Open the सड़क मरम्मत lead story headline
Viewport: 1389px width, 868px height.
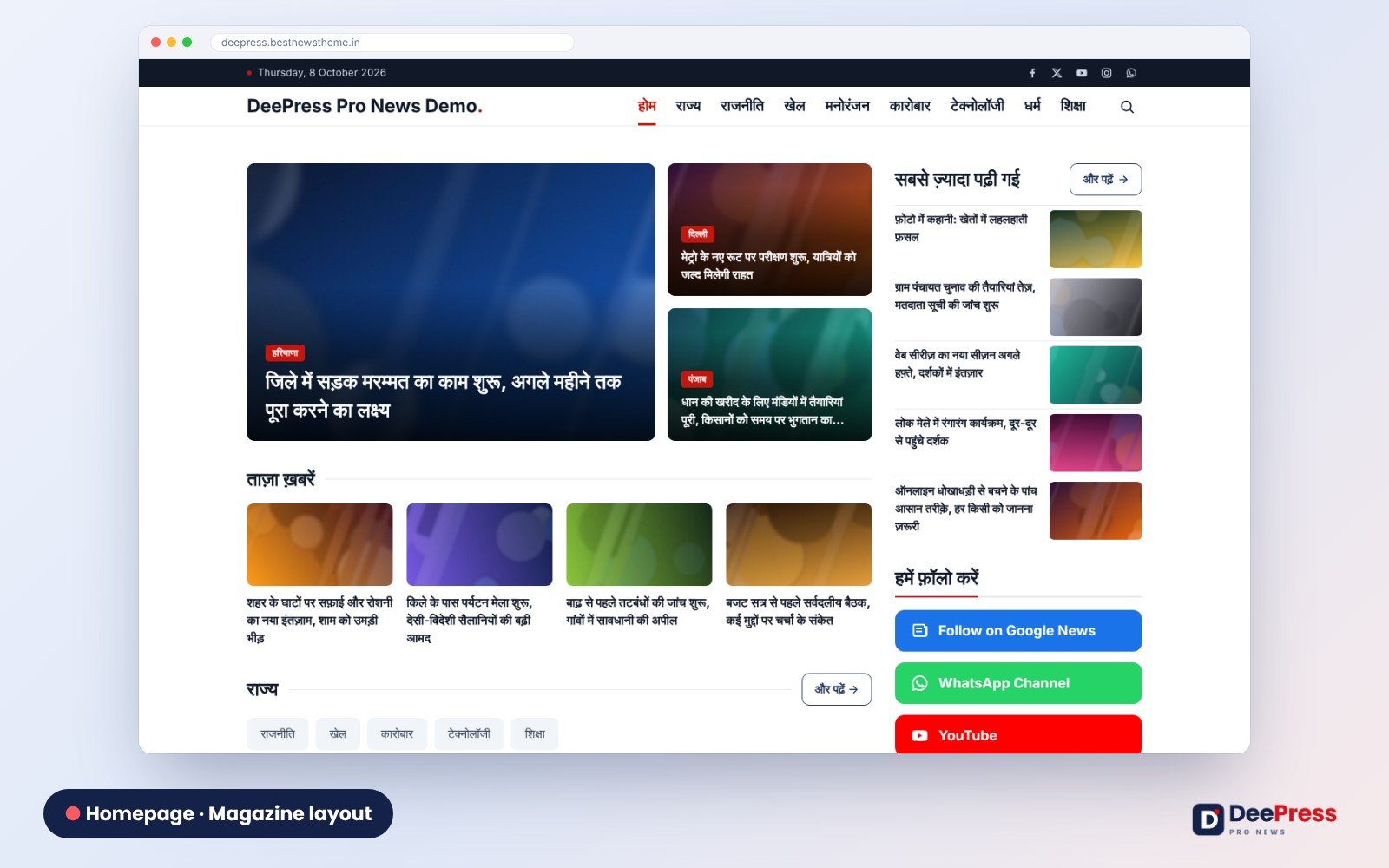pyautogui.click(x=444, y=396)
